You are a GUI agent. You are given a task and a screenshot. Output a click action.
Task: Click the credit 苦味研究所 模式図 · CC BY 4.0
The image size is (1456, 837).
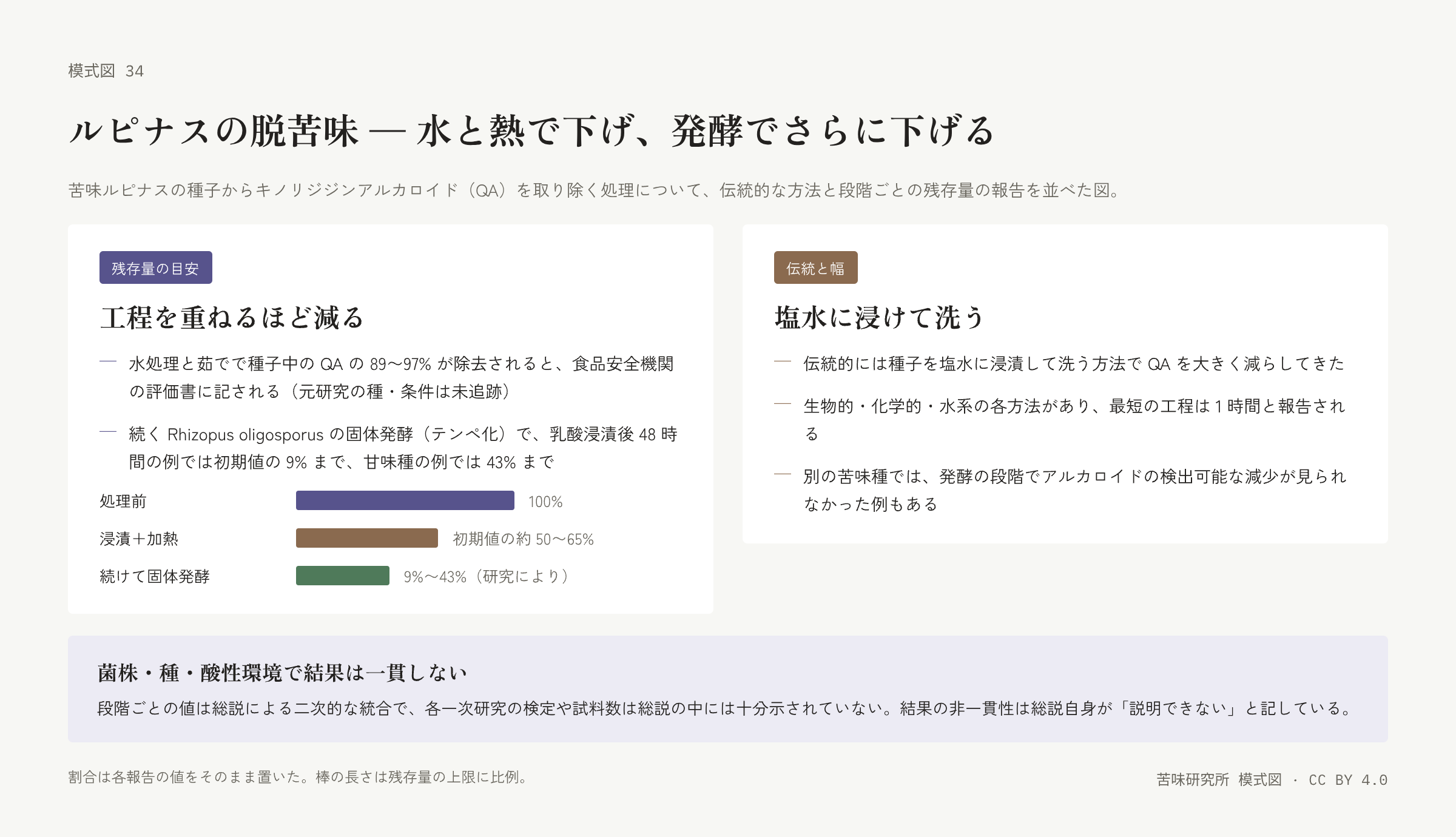point(1272,780)
